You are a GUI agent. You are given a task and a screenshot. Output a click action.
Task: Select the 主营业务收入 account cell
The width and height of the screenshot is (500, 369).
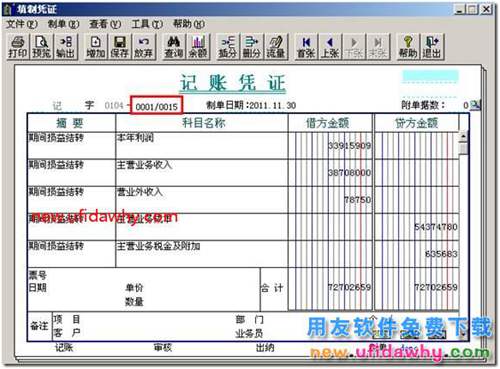[202, 173]
